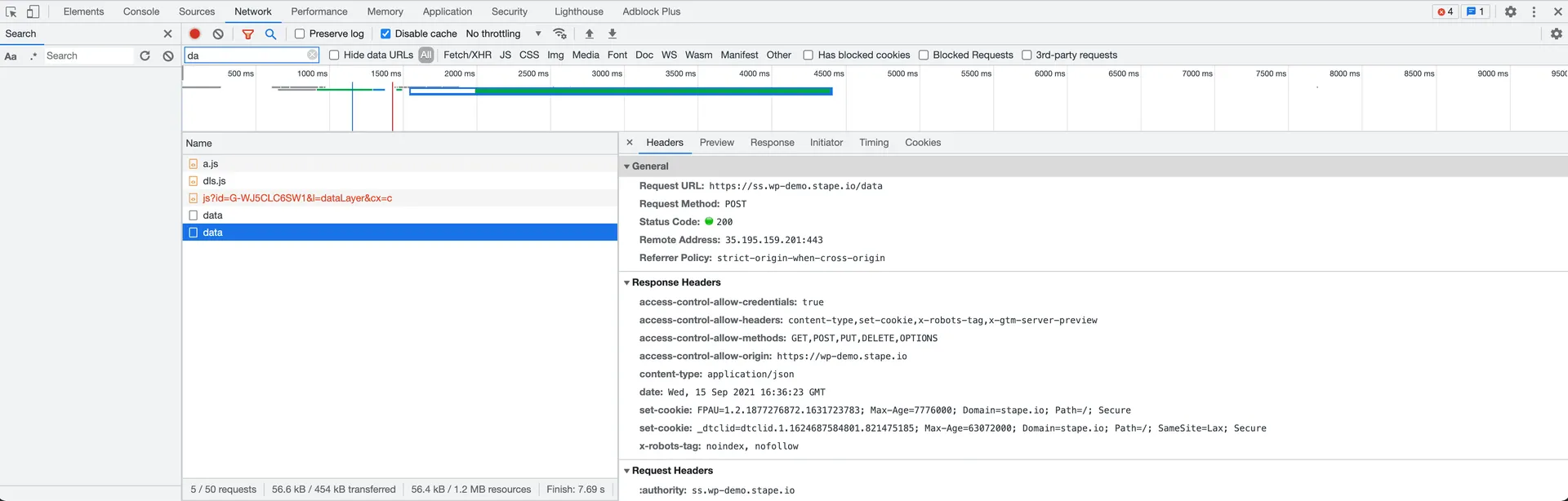Import HAR file with upload arrow
The image size is (1568, 501).
click(590, 33)
